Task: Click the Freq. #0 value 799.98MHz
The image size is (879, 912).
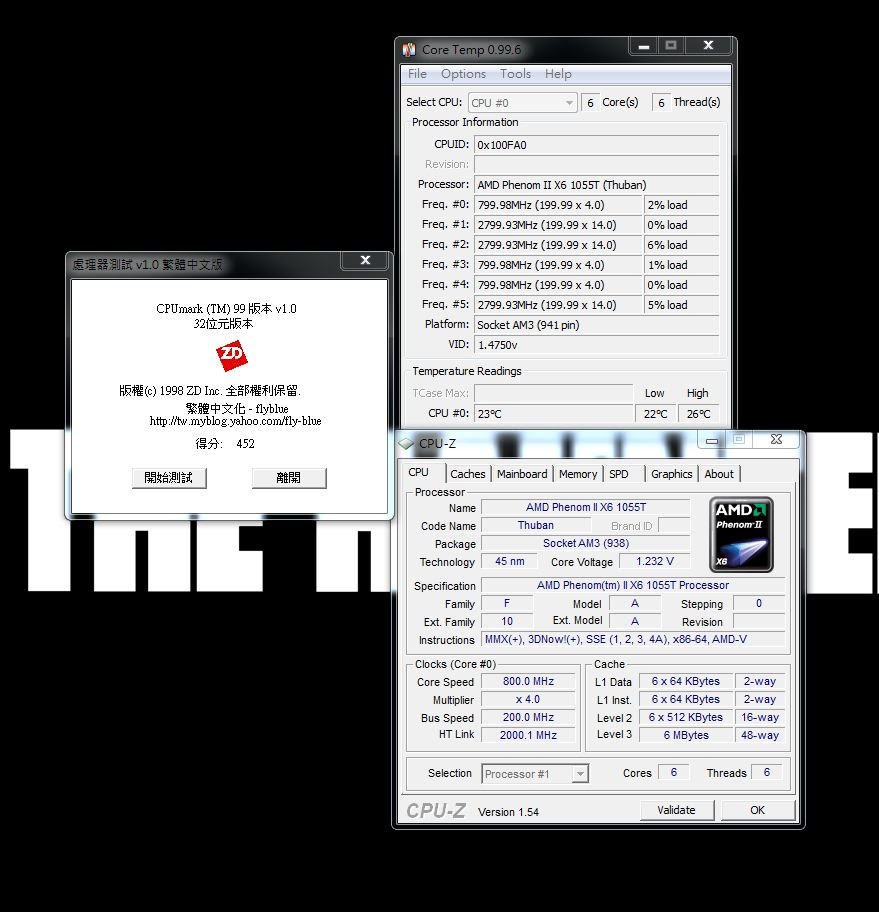Action: click(558, 205)
